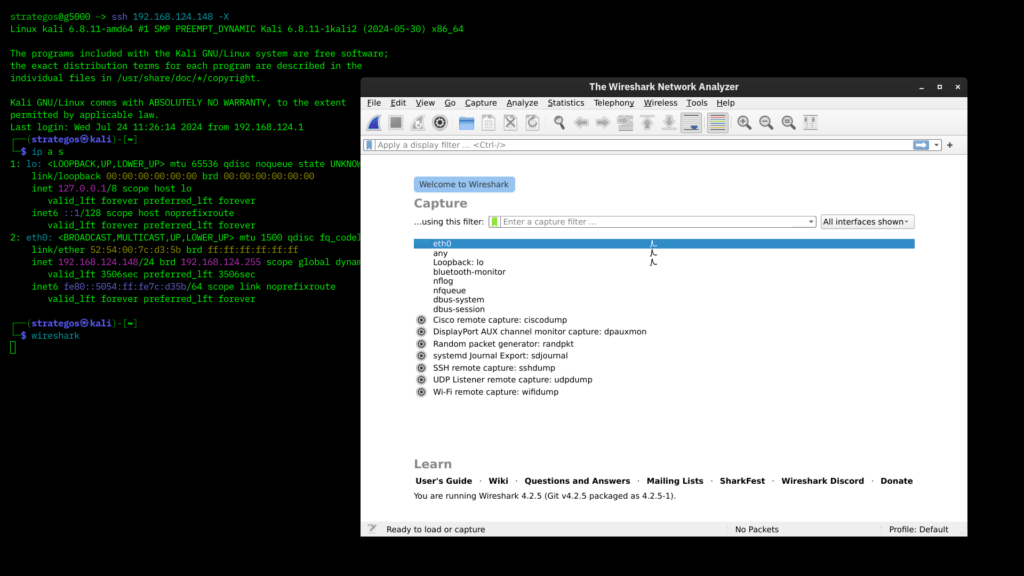Open the Cisco remote capture ciscodump settings
Image resolution: width=1024 pixels, height=576 pixels.
click(x=421, y=320)
